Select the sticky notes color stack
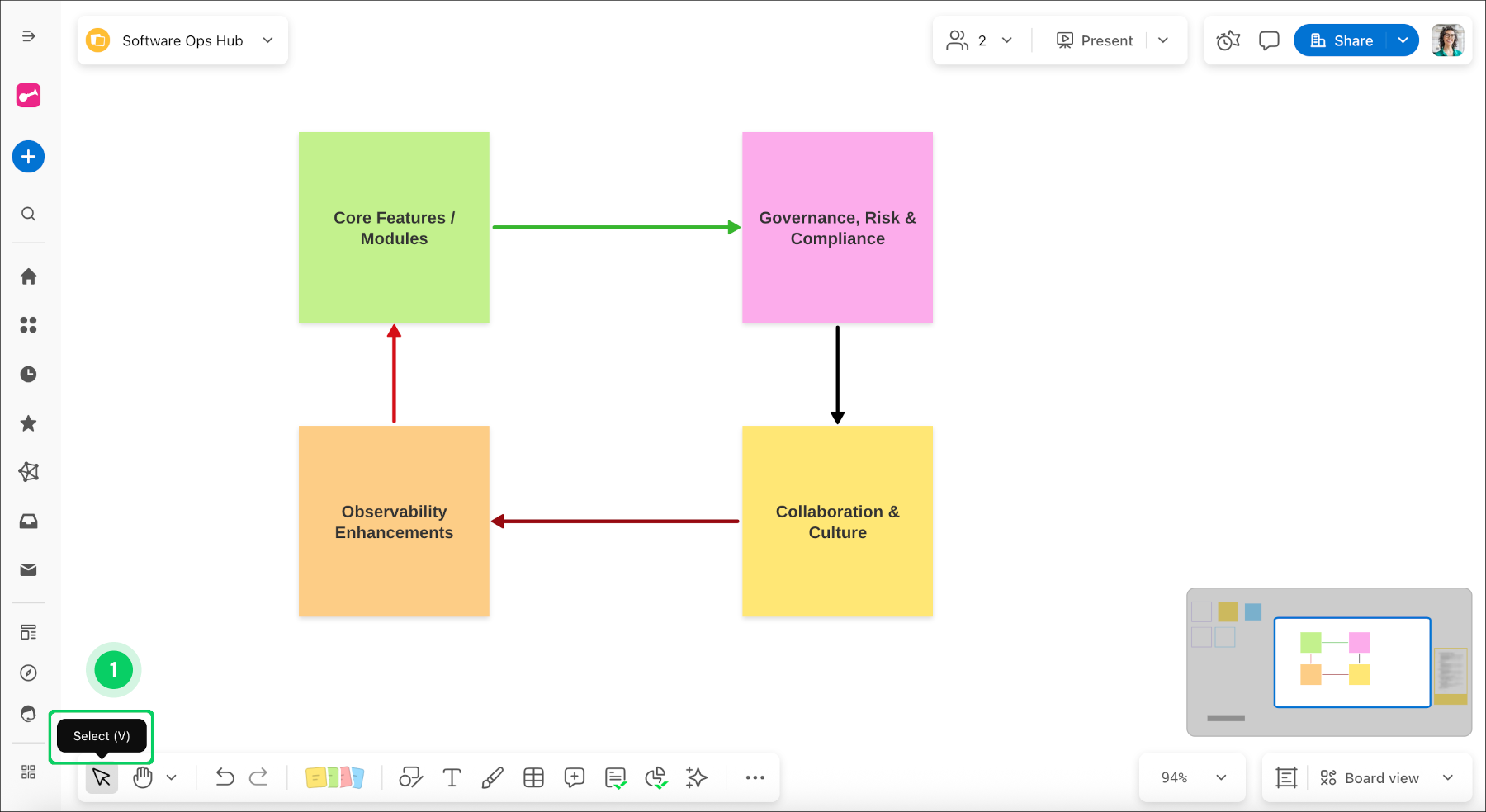The width and height of the screenshot is (1486, 812). pyautogui.click(x=334, y=777)
